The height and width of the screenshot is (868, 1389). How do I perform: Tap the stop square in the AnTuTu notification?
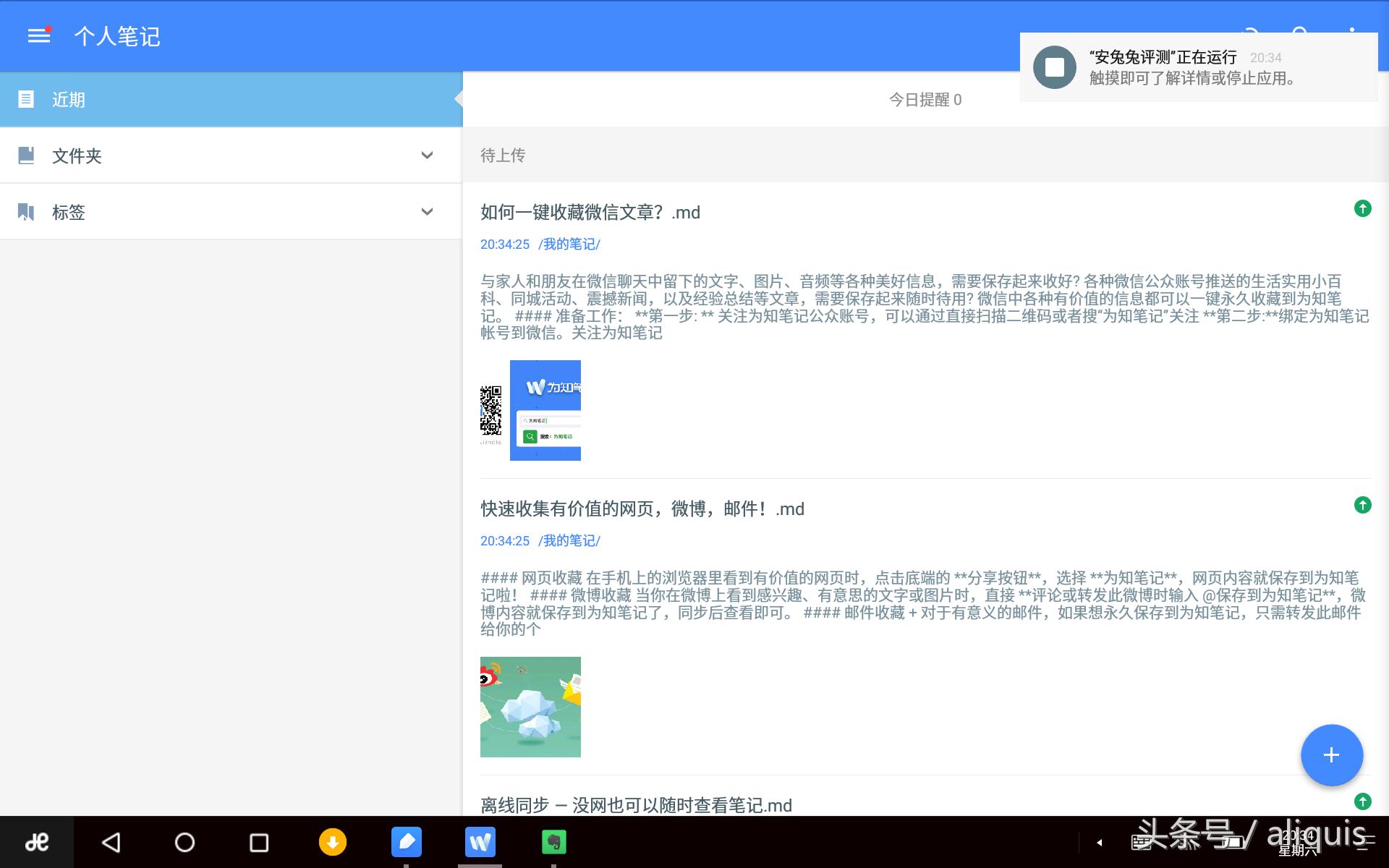pyautogui.click(x=1055, y=67)
